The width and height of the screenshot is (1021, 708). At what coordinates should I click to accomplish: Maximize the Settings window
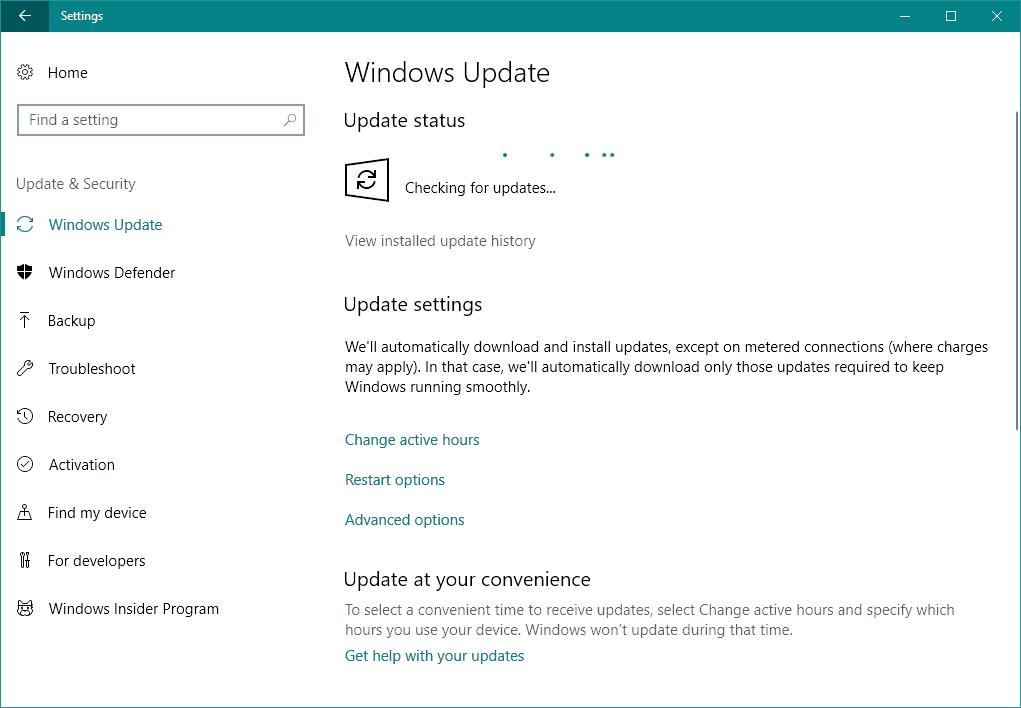coord(951,16)
